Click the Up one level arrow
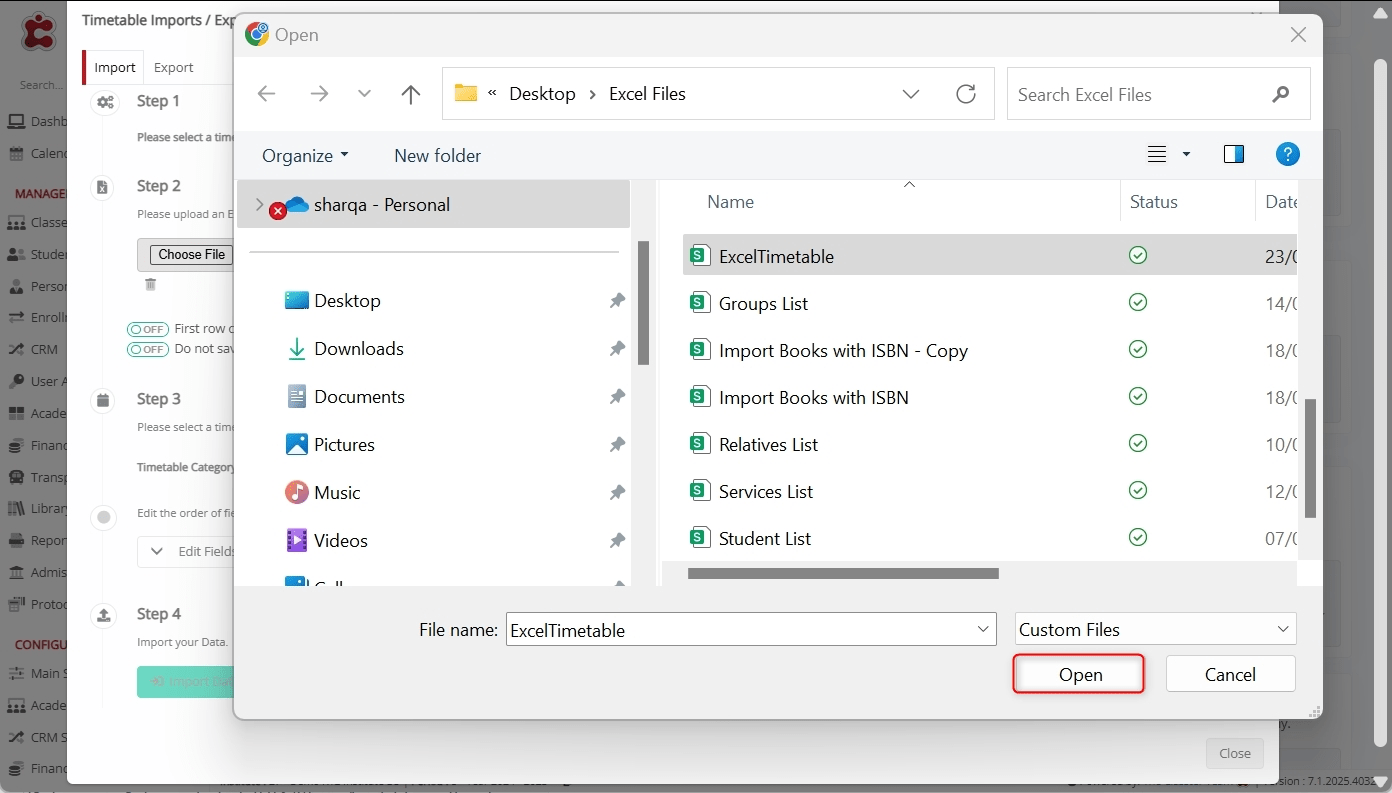This screenshot has width=1392, height=793. 410,94
